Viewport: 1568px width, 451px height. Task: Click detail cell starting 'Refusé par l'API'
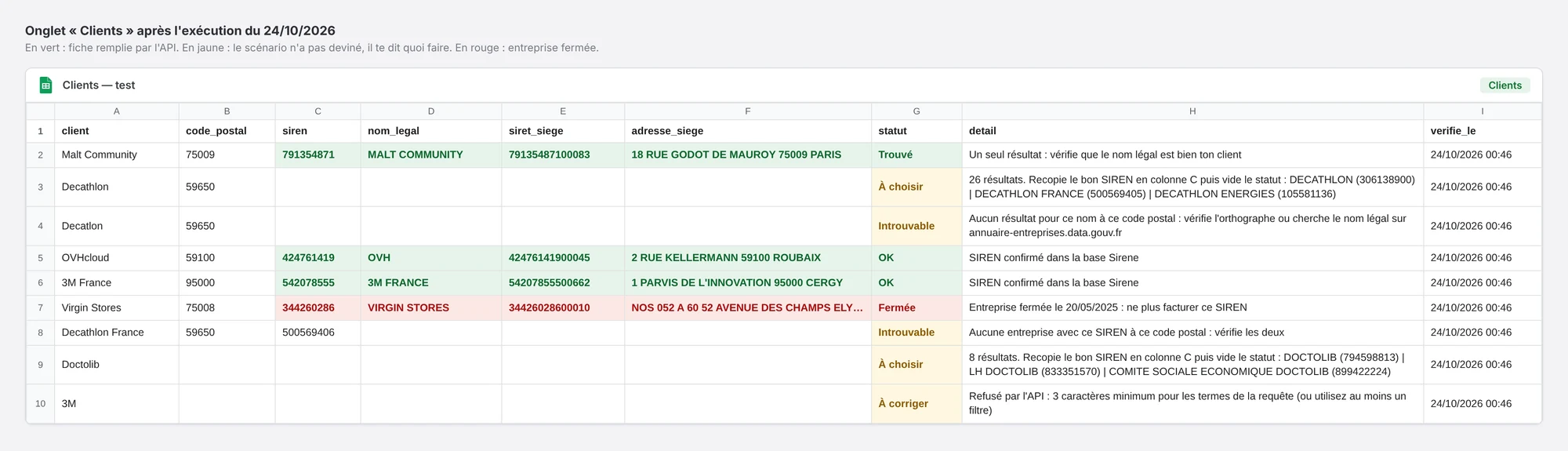tap(1192, 403)
